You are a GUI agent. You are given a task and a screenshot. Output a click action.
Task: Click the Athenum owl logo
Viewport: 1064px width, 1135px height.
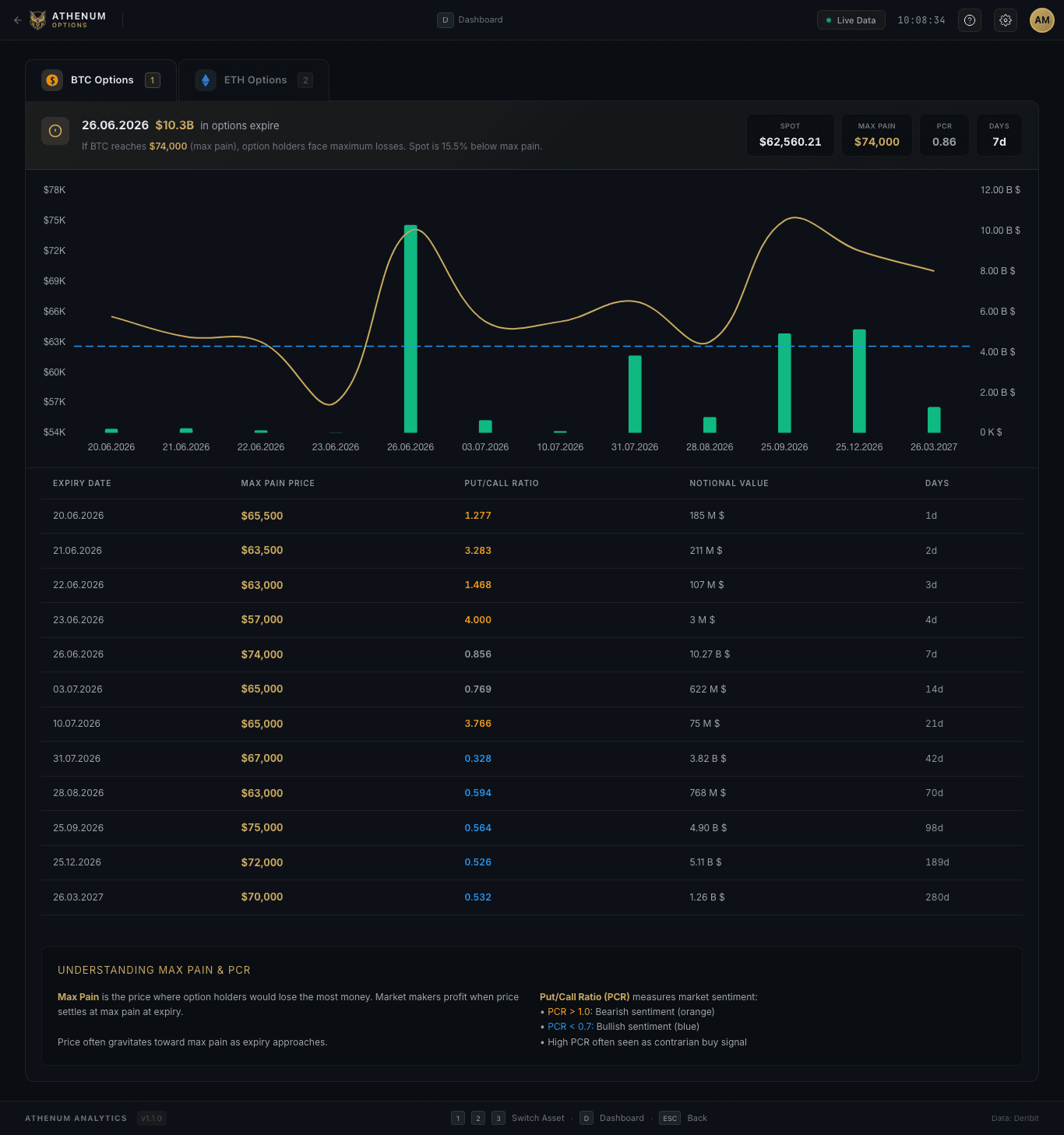(x=38, y=20)
